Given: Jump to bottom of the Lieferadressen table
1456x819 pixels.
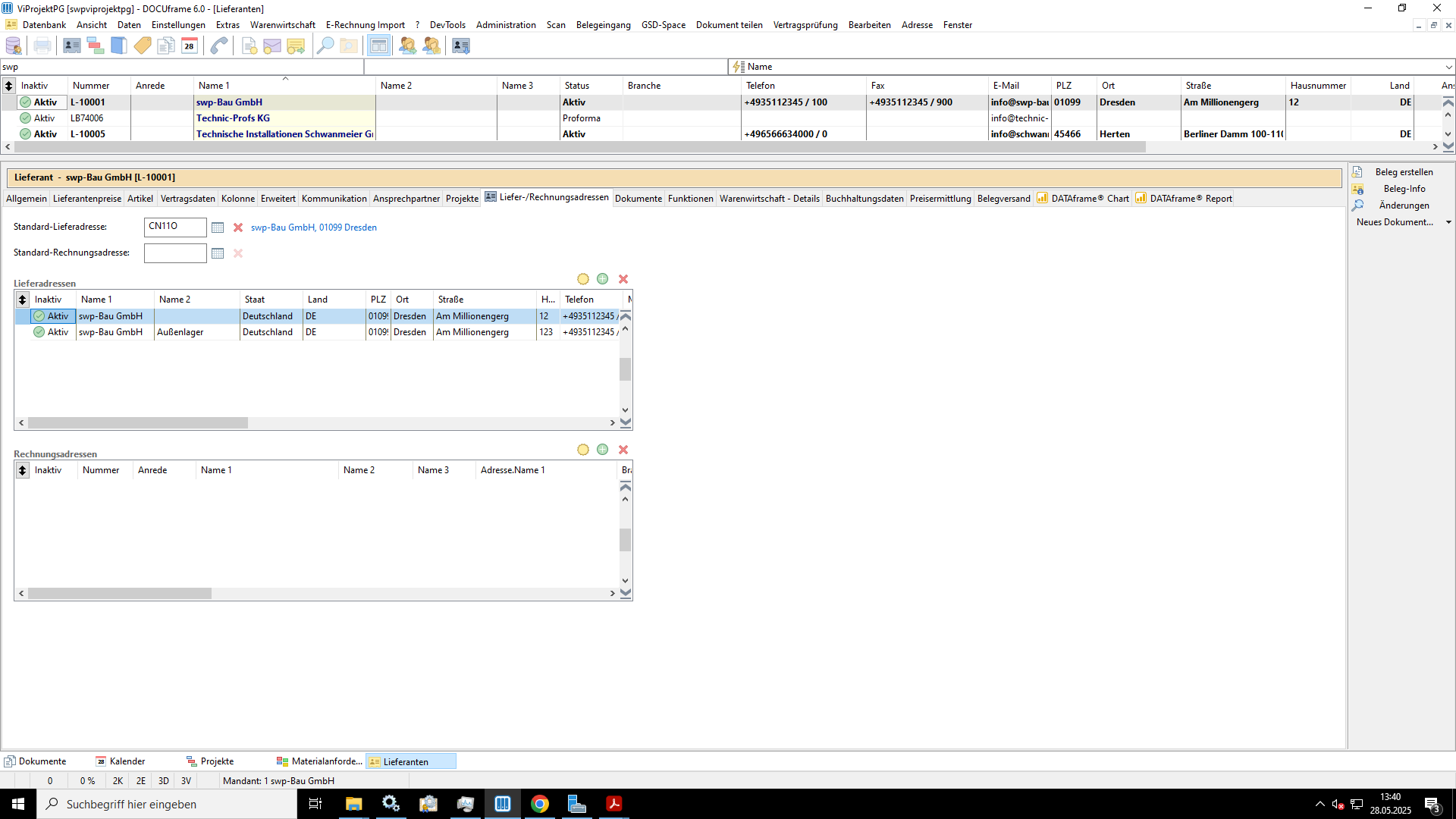Looking at the screenshot, I should [626, 423].
